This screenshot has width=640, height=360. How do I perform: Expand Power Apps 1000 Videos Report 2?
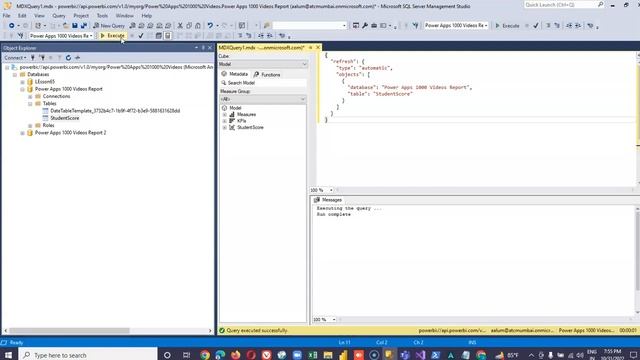[22, 133]
